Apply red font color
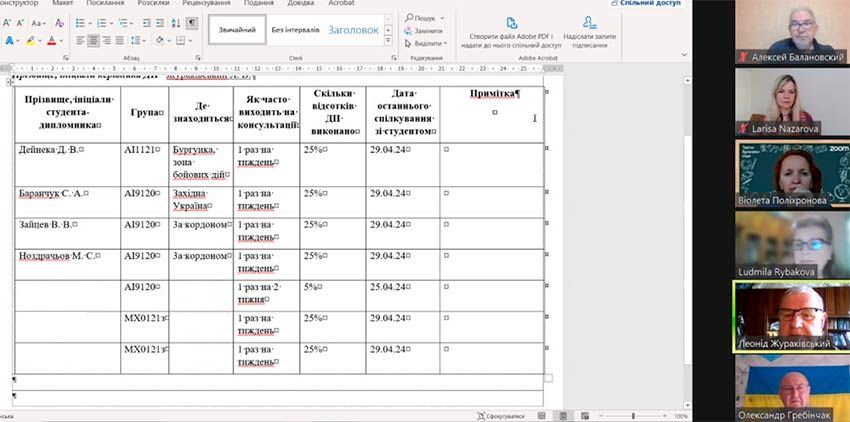 point(51,40)
